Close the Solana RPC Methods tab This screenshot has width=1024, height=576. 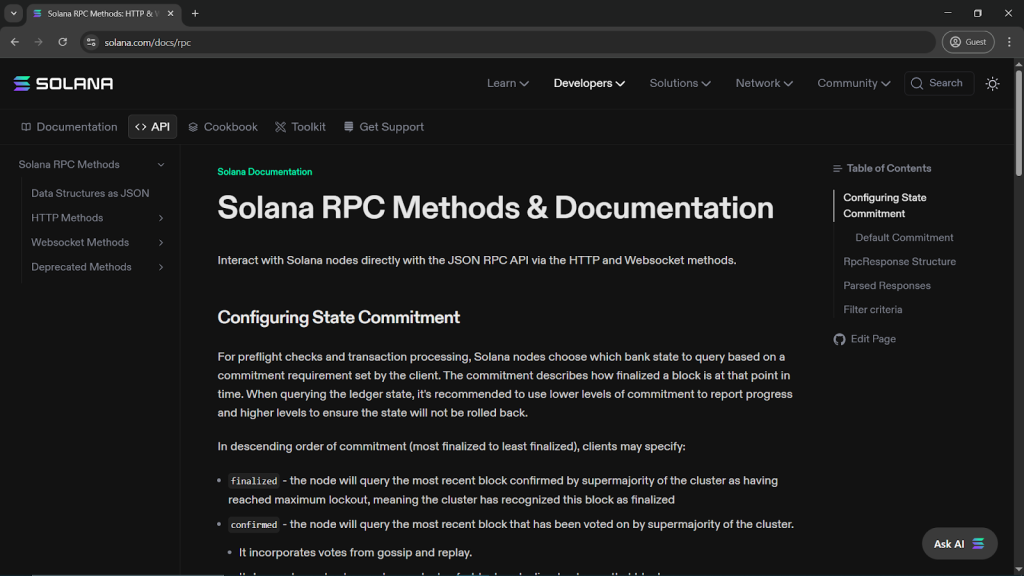point(172,14)
